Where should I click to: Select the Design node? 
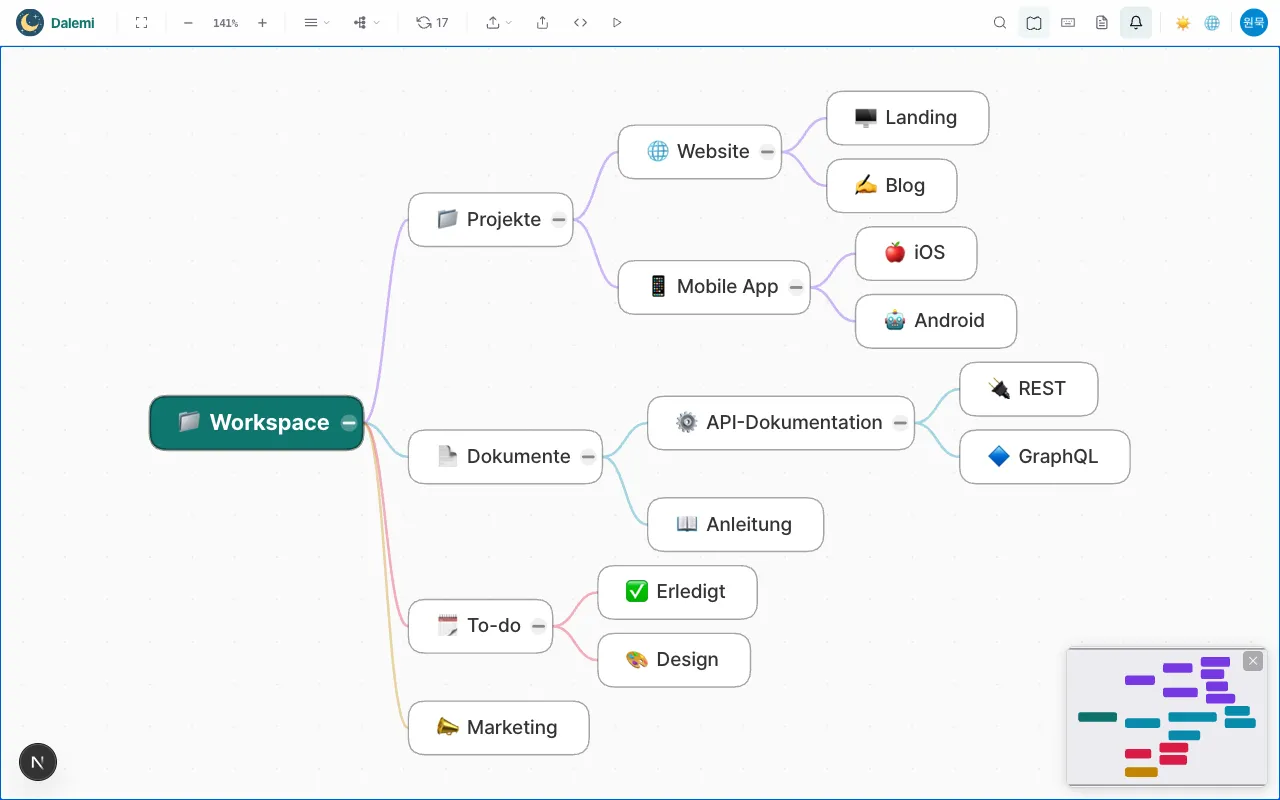click(674, 660)
